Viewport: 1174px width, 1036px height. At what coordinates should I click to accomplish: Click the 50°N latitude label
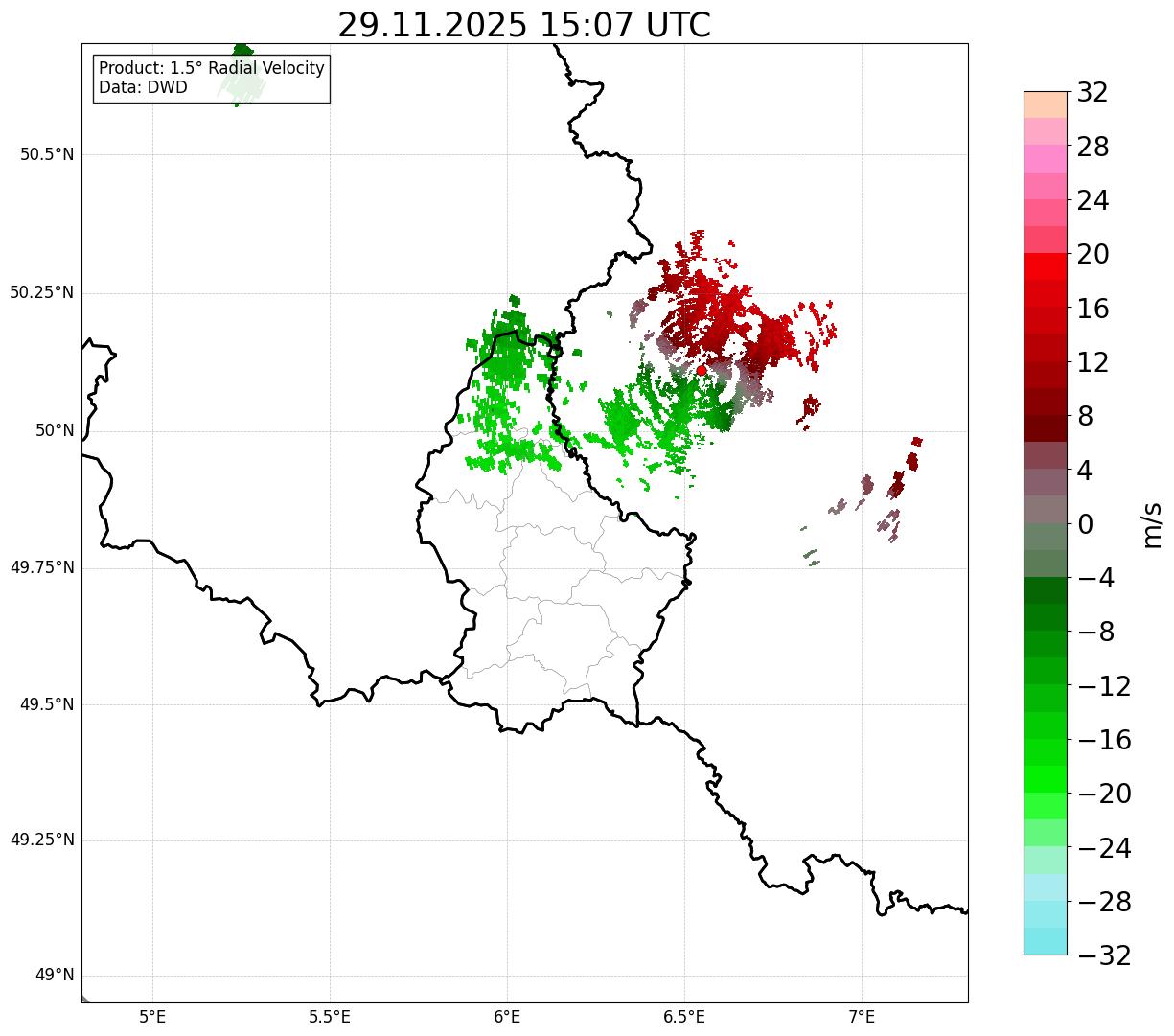pos(55,430)
